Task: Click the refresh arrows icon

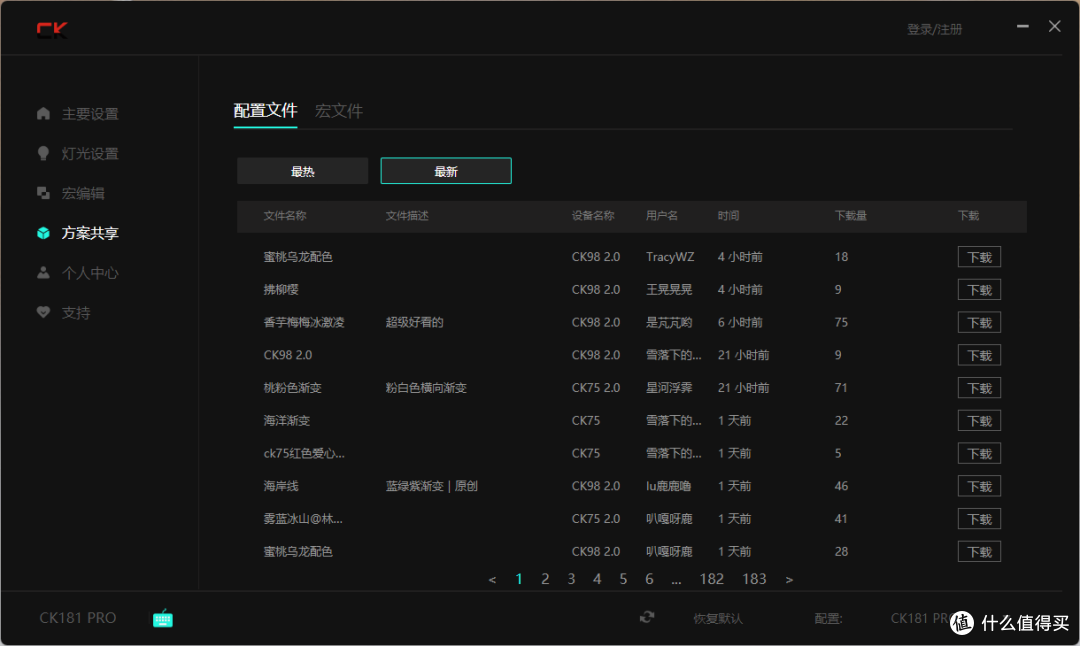Action: pyautogui.click(x=647, y=617)
